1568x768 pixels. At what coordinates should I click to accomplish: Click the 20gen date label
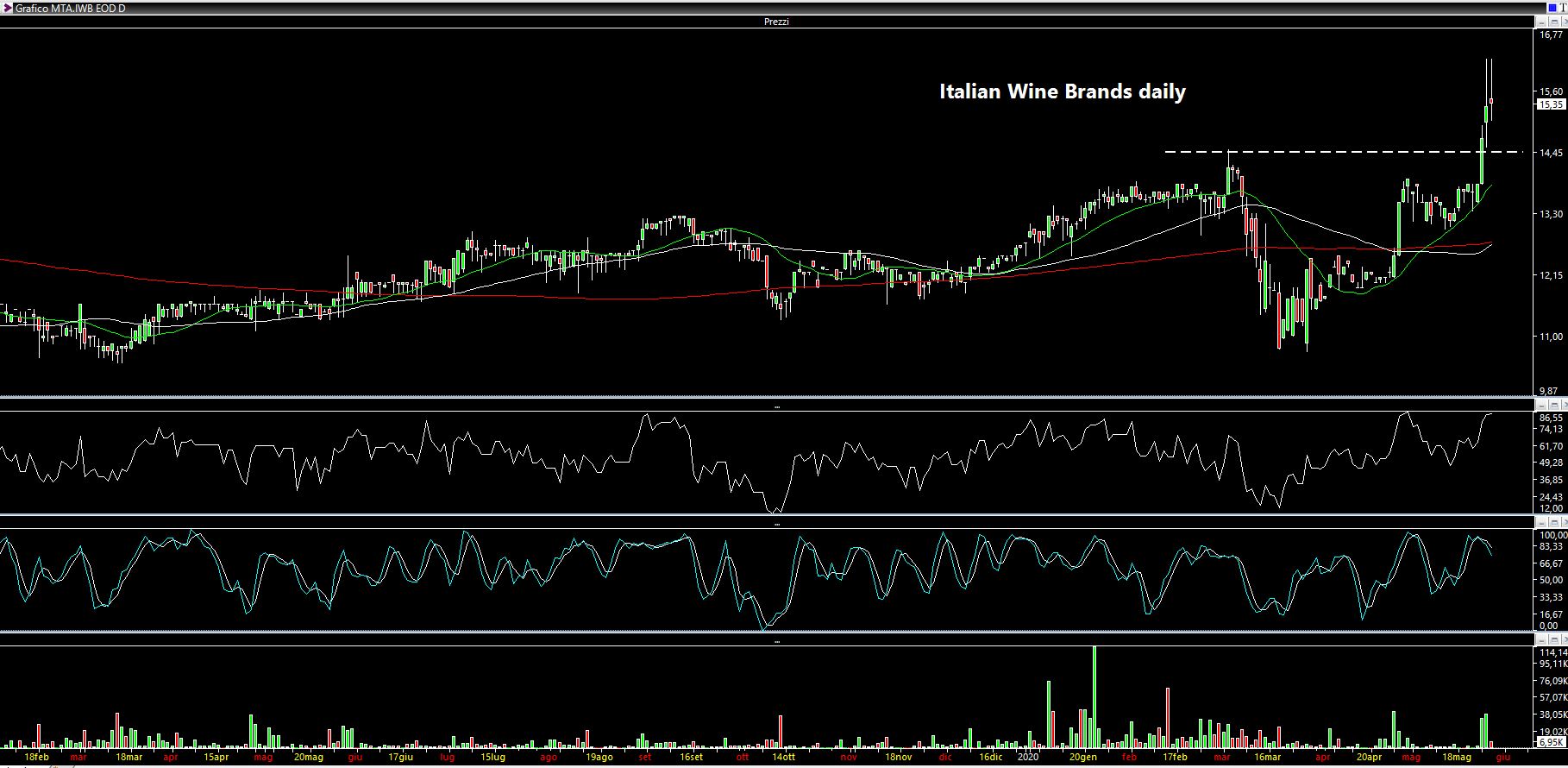pos(1083,758)
